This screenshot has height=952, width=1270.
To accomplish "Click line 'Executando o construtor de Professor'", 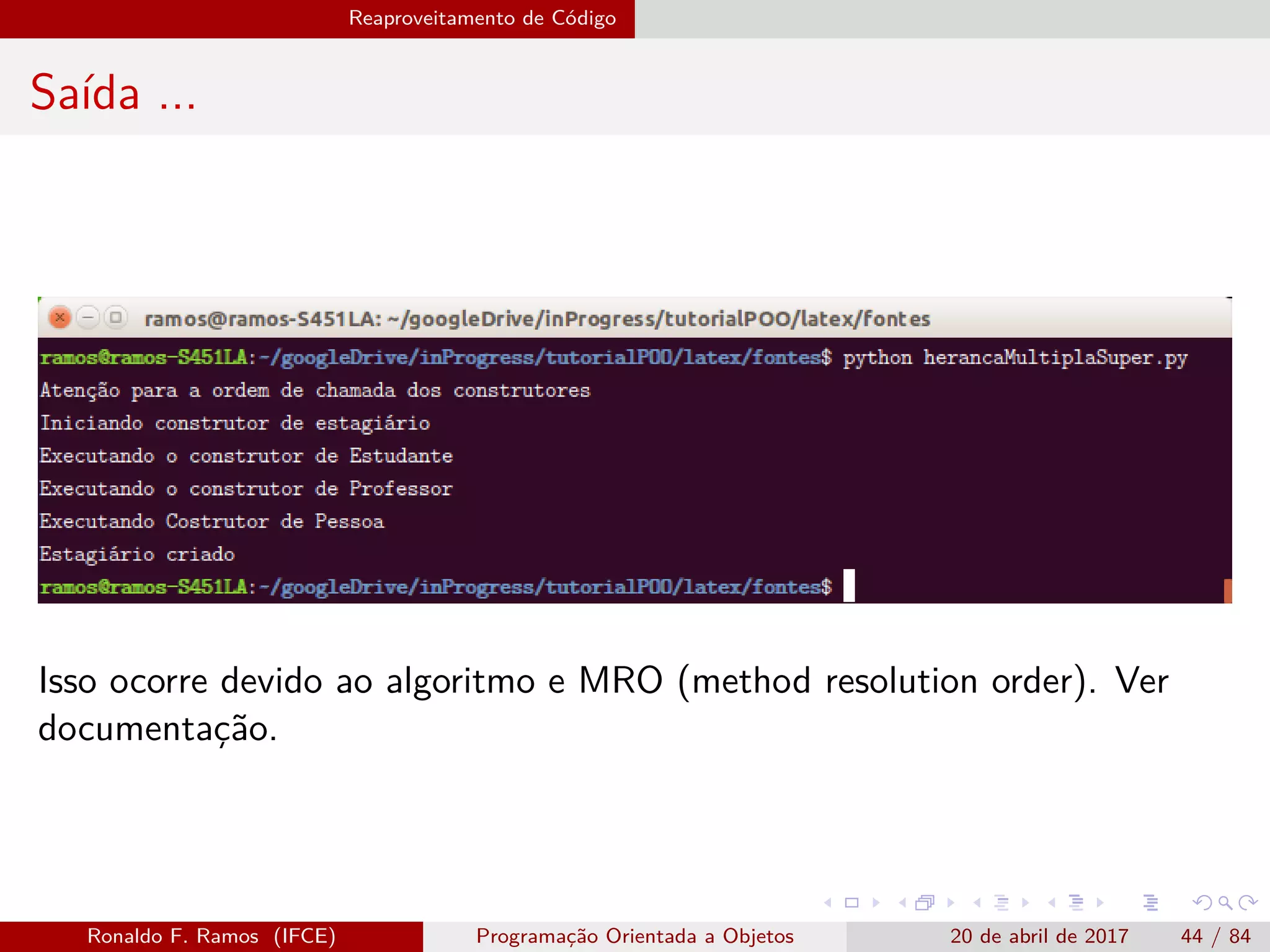I will [246, 489].
